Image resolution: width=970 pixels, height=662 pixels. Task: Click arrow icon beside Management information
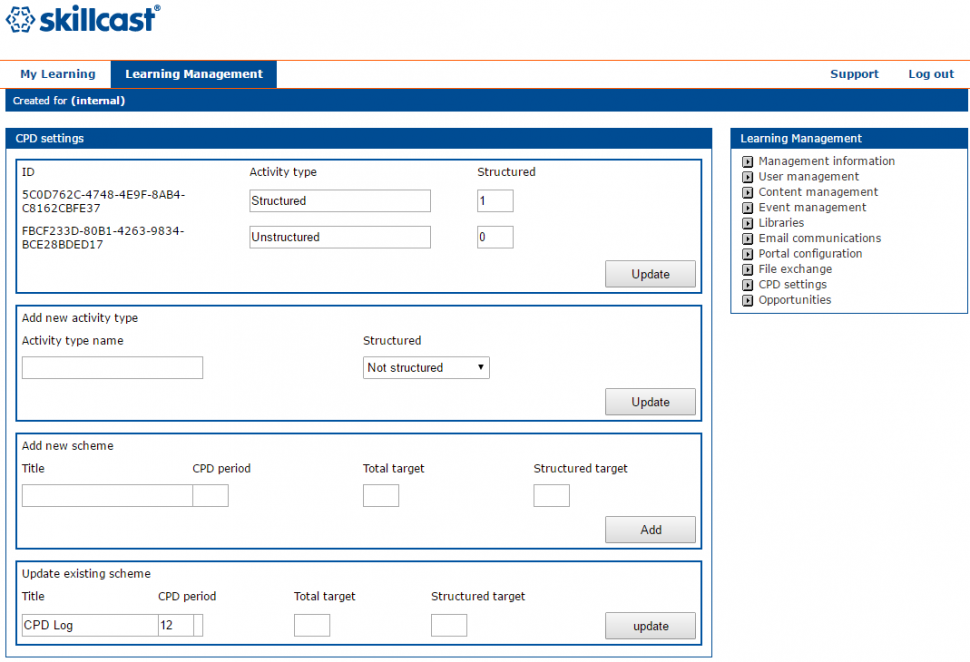(x=747, y=161)
